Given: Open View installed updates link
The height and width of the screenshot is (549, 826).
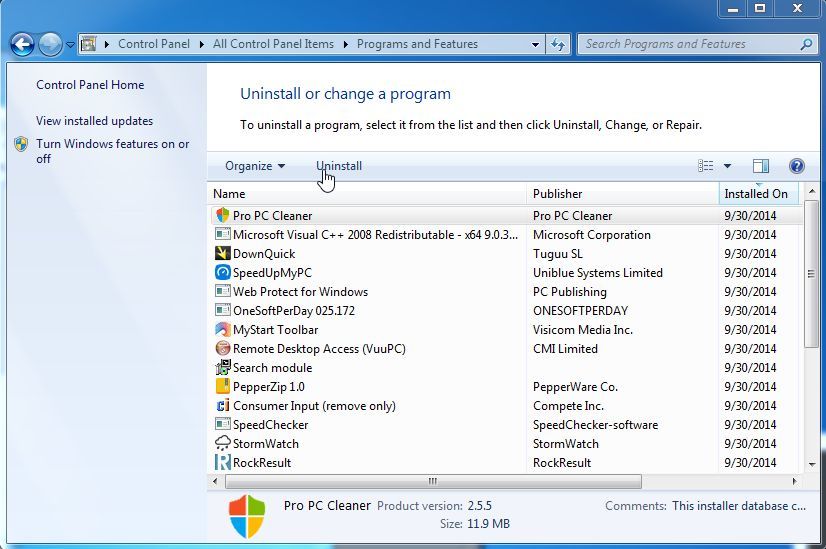Looking at the screenshot, I should click(94, 121).
